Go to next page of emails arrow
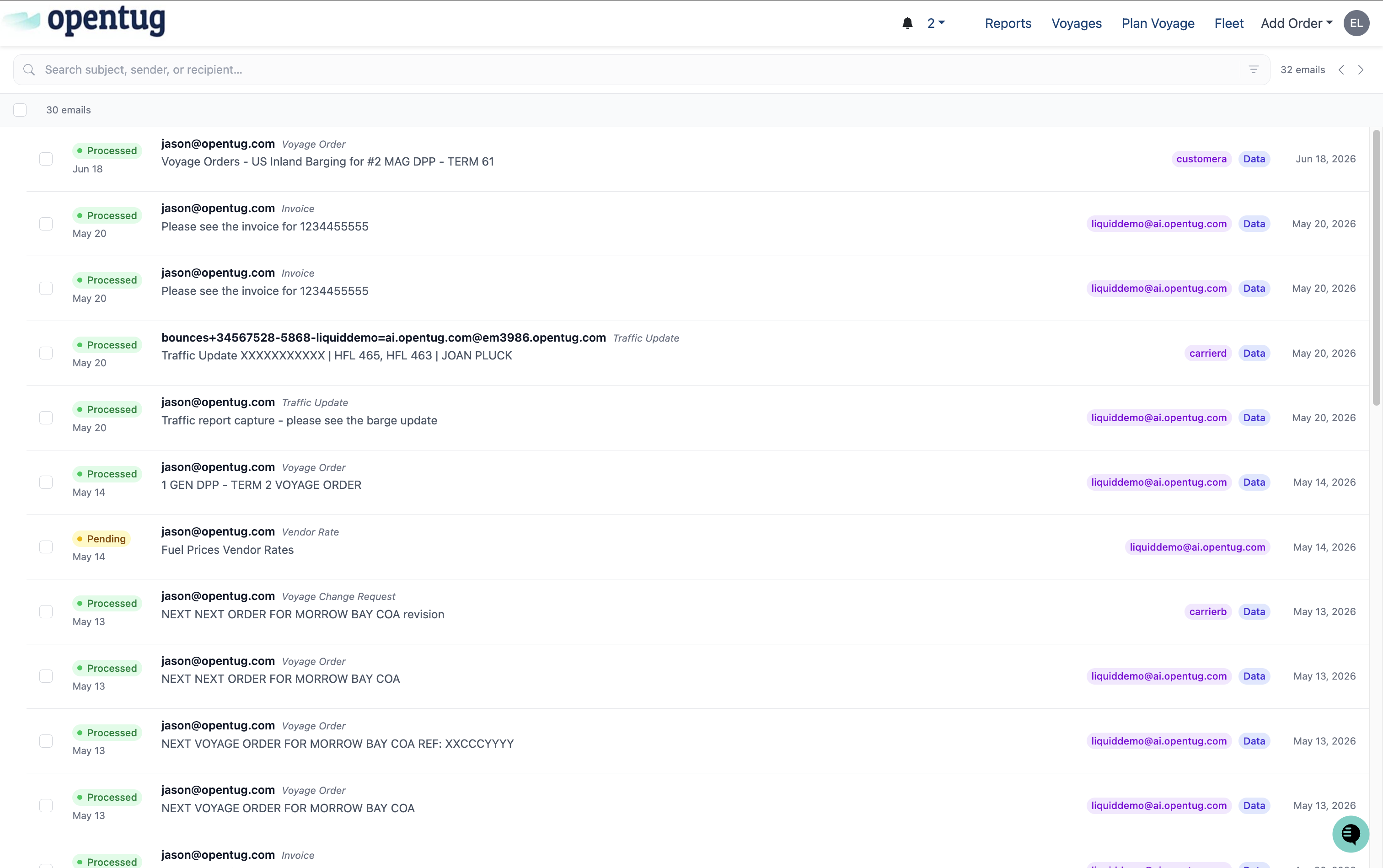This screenshot has width=1383, height=868. (1361, 70)
